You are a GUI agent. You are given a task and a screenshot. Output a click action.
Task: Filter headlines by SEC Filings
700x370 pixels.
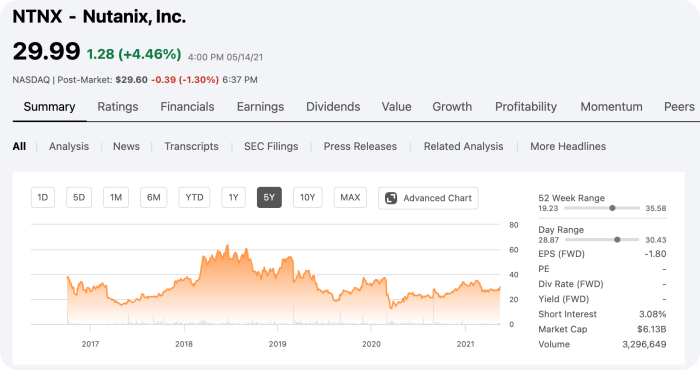271,146
